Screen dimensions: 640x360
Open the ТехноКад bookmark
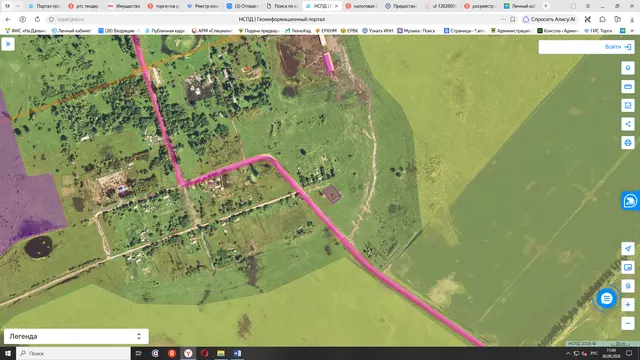pyautogui.click(x=298, y=31)
